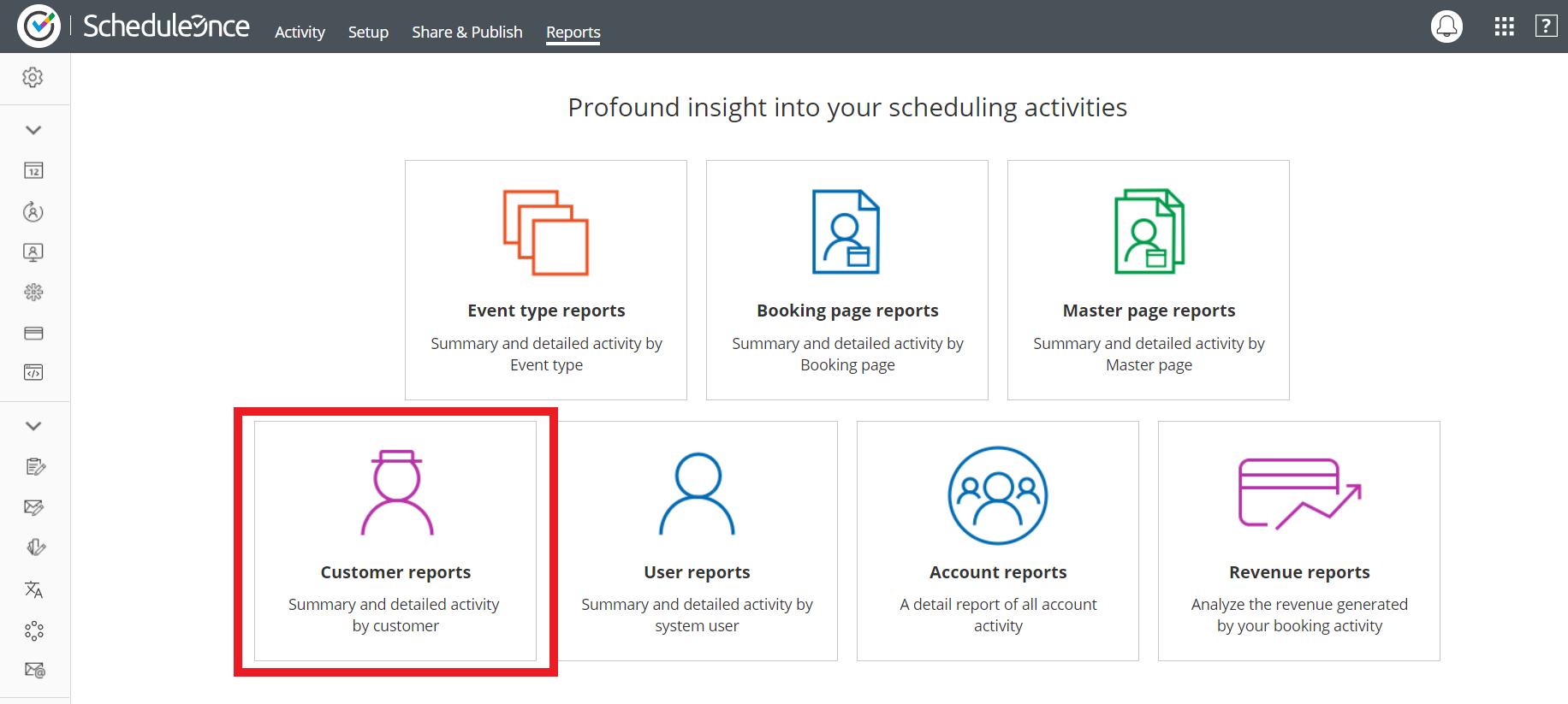Open the settings gear in the sidebar
Screen dimensions: 1568x704
(x=33, y=78)
